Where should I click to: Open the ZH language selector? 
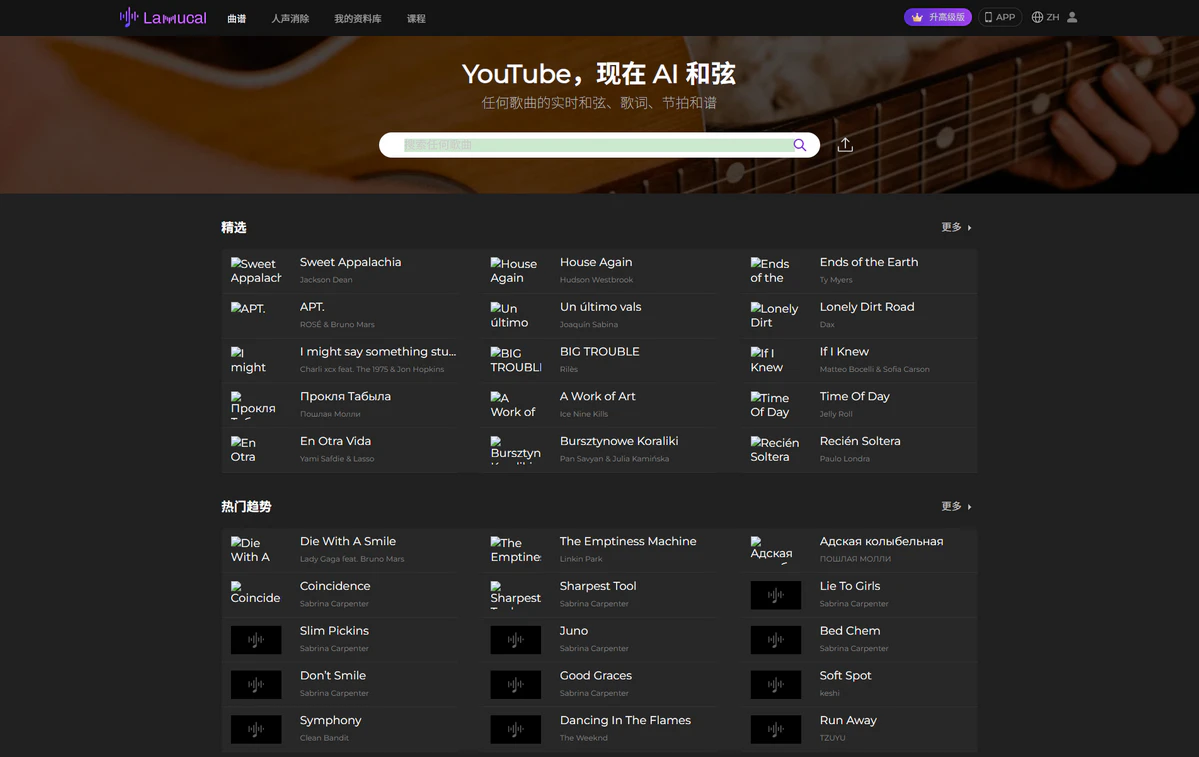(x=1045, y=17)
